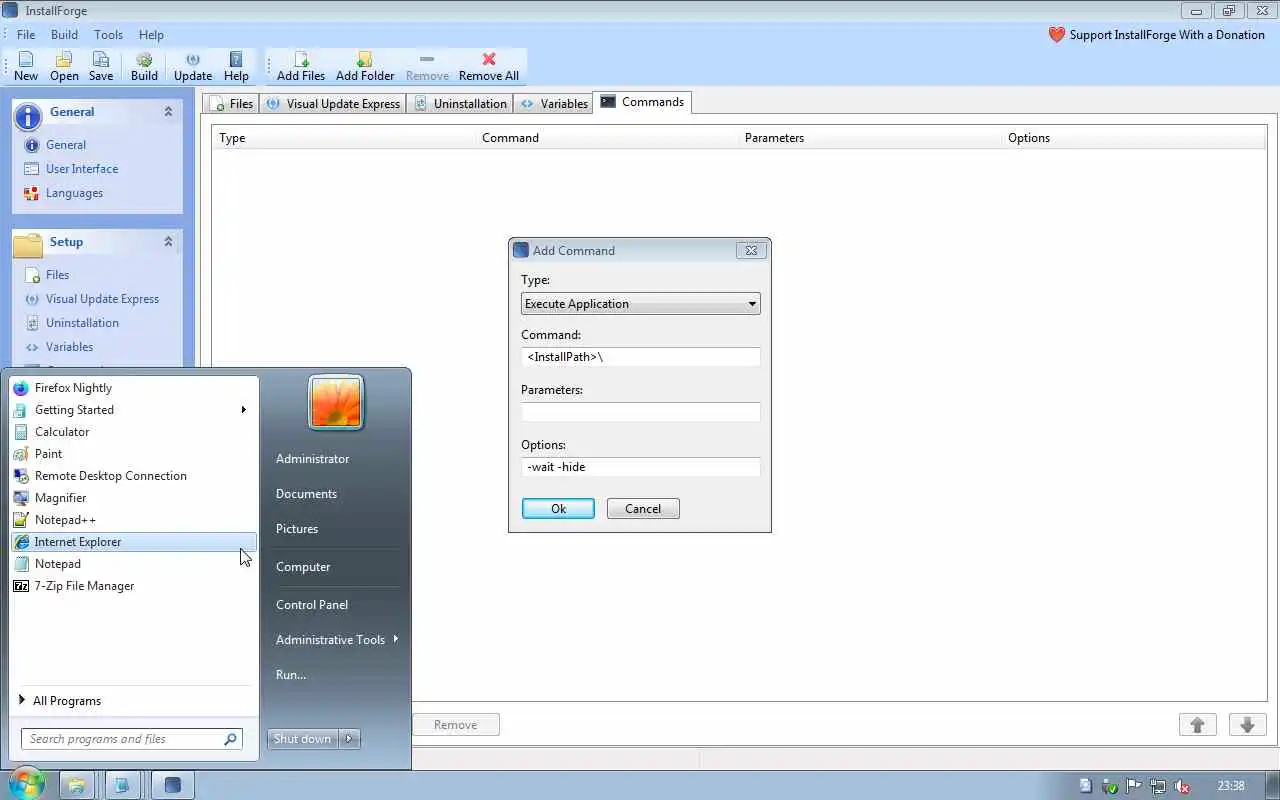Open the Type dropdown in Add Command
The width and height of the screenshot is (1280, 800).
pos(640,304)
